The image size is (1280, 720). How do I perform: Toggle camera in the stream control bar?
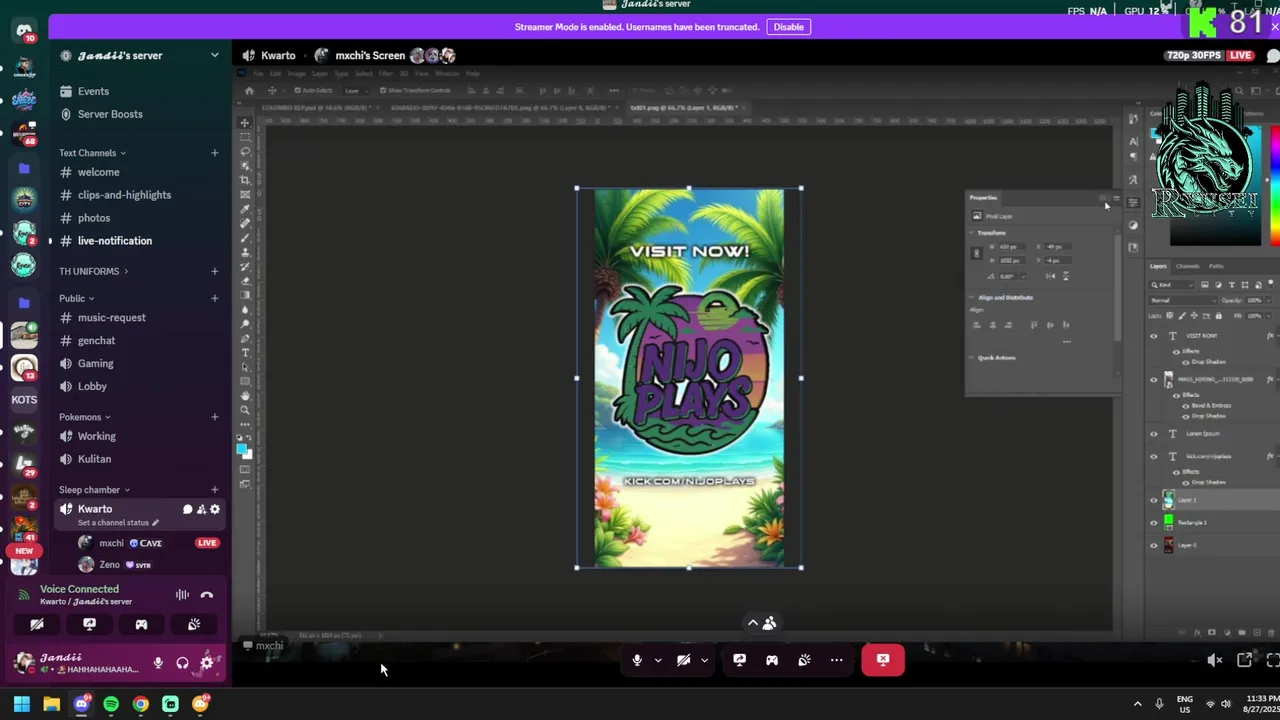[684, 660]
